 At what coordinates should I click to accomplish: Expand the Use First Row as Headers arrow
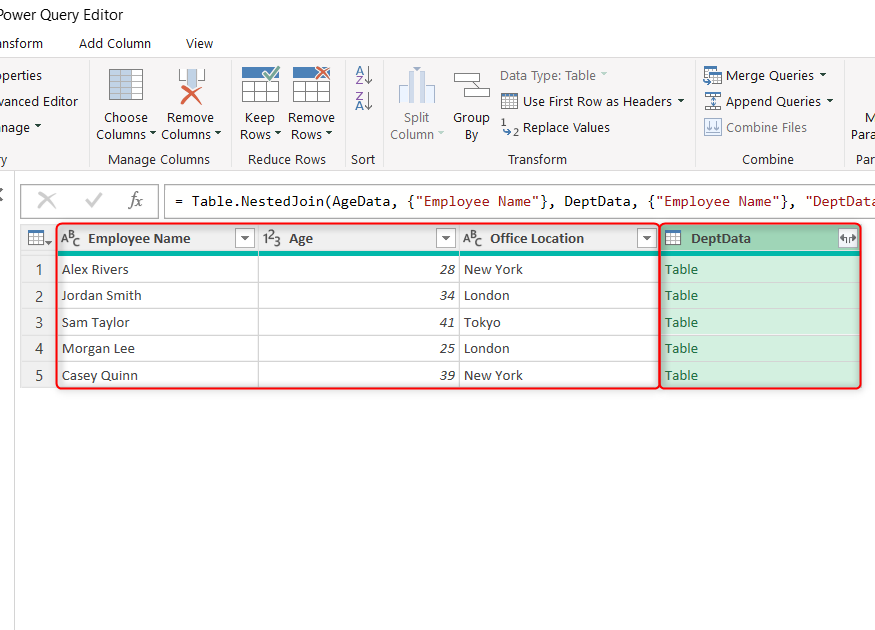pyautogui.click(x=681, y=102)
